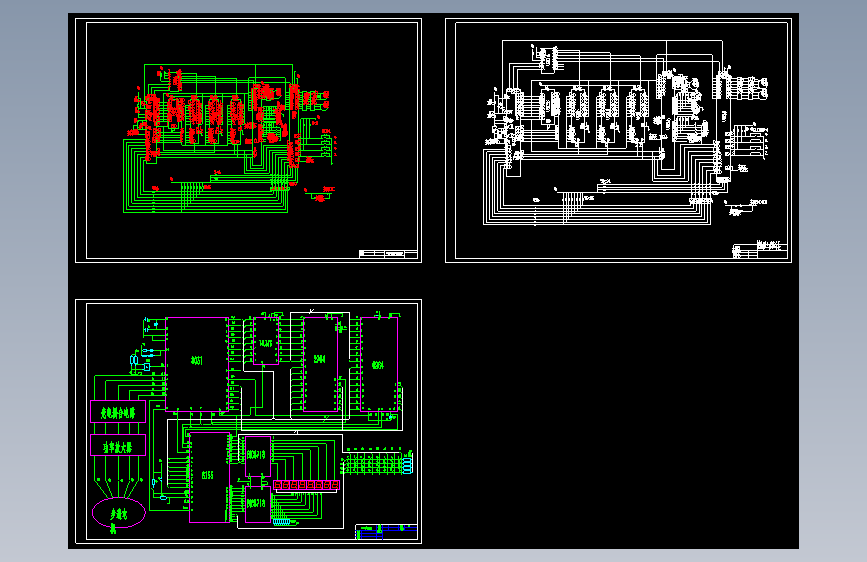Select the lower BIC8718 driver block
The height and width of the screenshot is (562, 867).
pyautogui.click(x=258, y=504)
